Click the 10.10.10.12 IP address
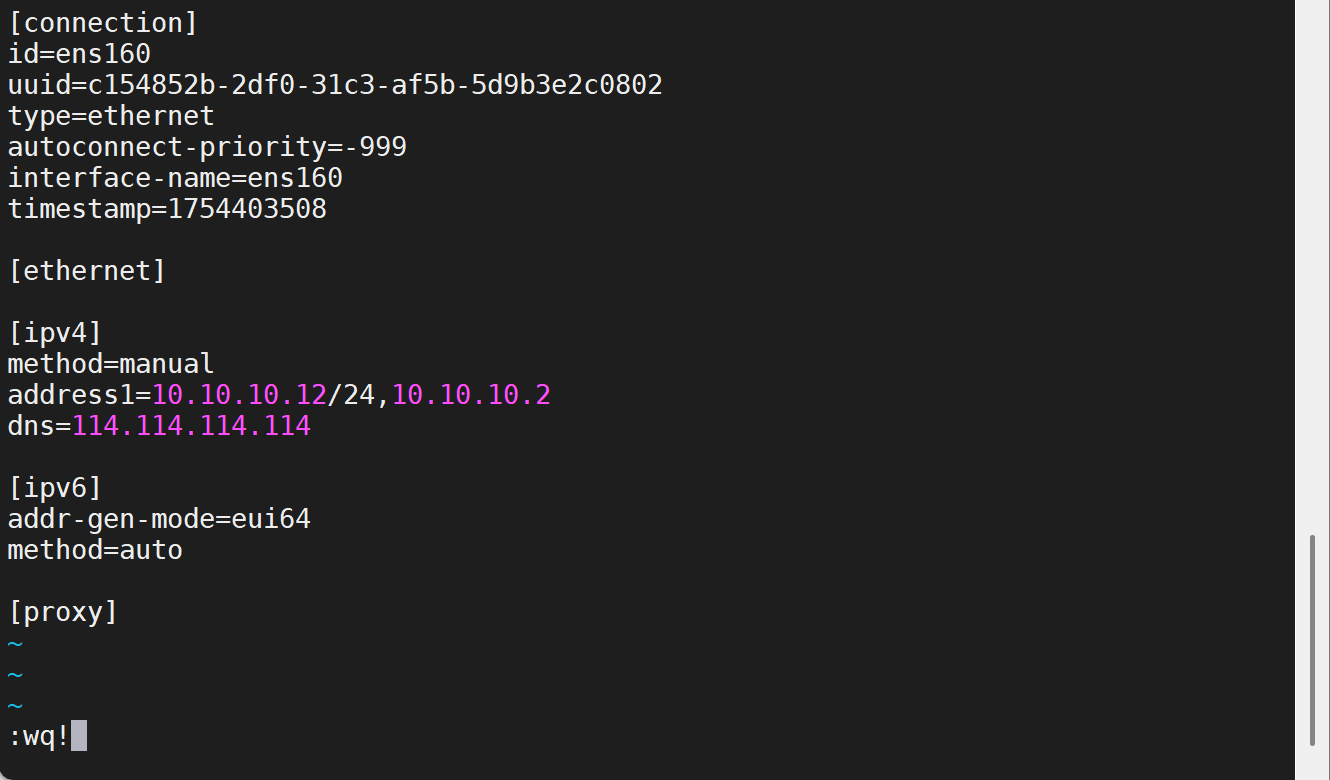Viewport: 1330px width, 780px height. [239, 395]
